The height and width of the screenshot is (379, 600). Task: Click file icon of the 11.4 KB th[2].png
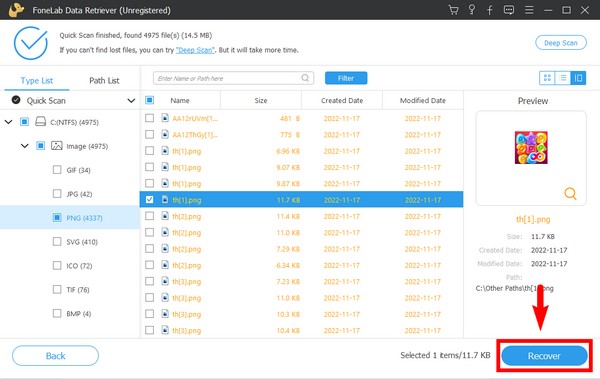[x=165, y=216]
